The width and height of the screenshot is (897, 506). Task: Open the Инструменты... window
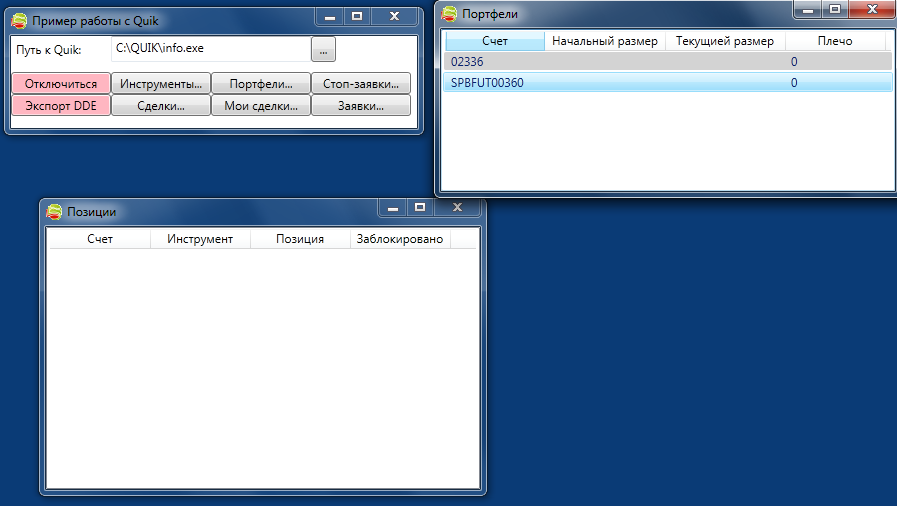coord(161,83)
